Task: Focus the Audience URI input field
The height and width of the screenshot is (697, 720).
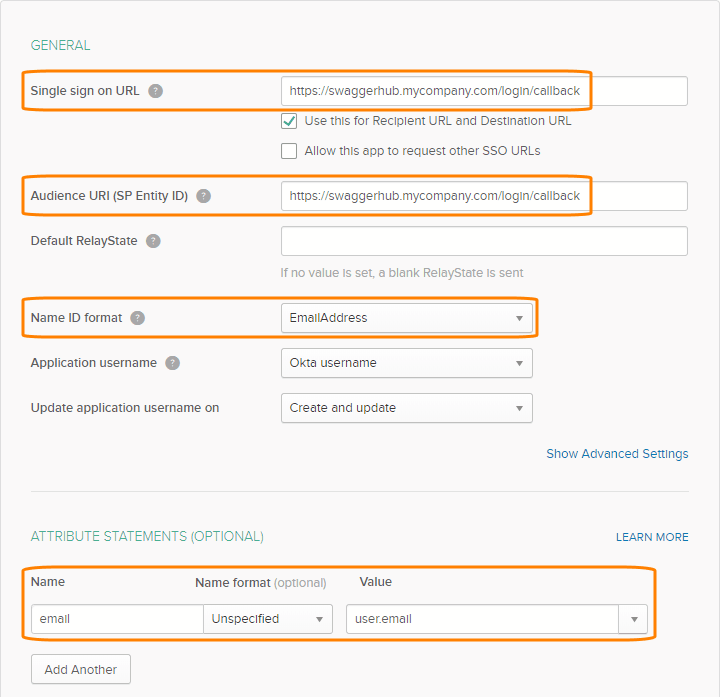Action: pyautogui.click(x=484, y=196)
